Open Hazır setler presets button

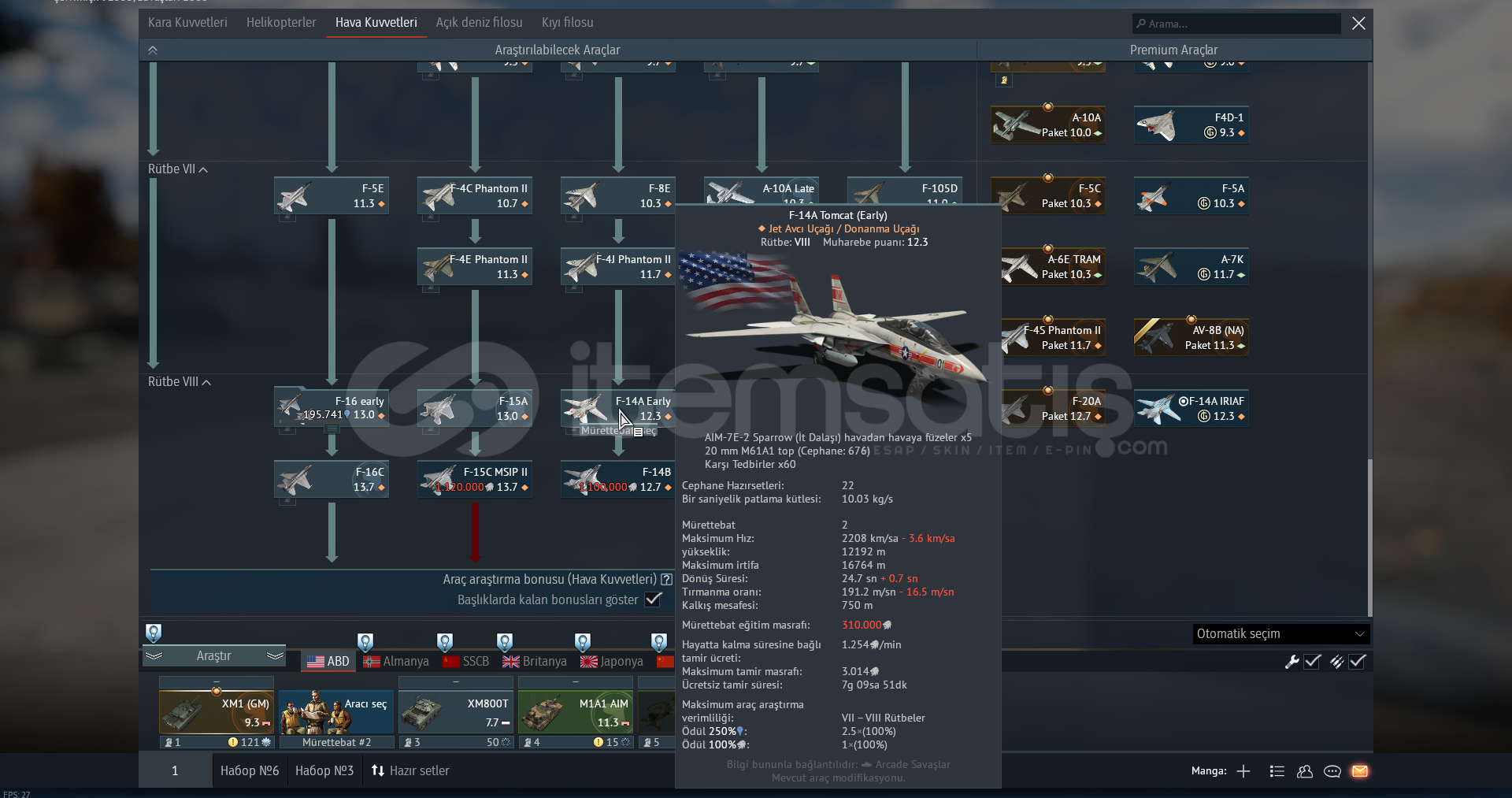(x=410, y=770)
